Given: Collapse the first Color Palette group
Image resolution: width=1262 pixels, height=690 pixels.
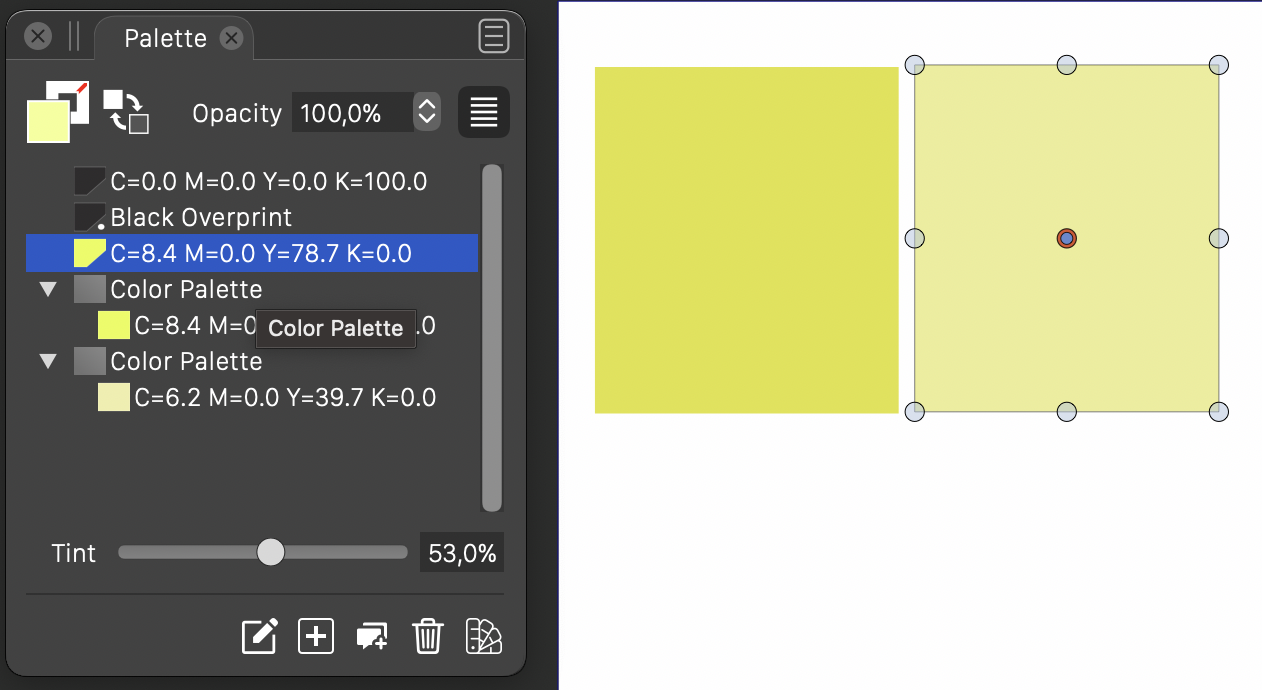Looking at the screenshot, I should (x=48, y=290).
